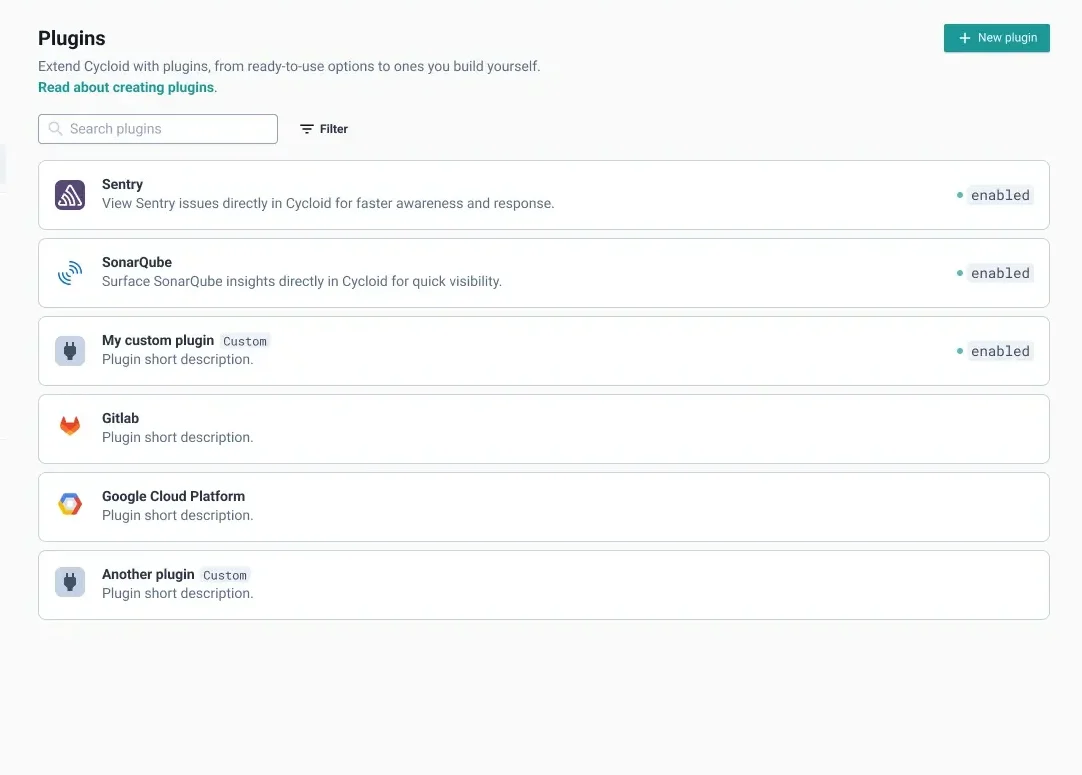This screenshot has width=1082, height=775.
Task: Click the filter lines icon
Action: (x=307, y=129)
